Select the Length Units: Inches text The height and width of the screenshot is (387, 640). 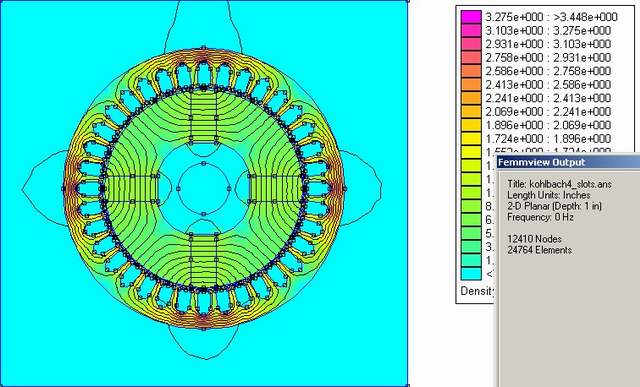pos(549,195)
